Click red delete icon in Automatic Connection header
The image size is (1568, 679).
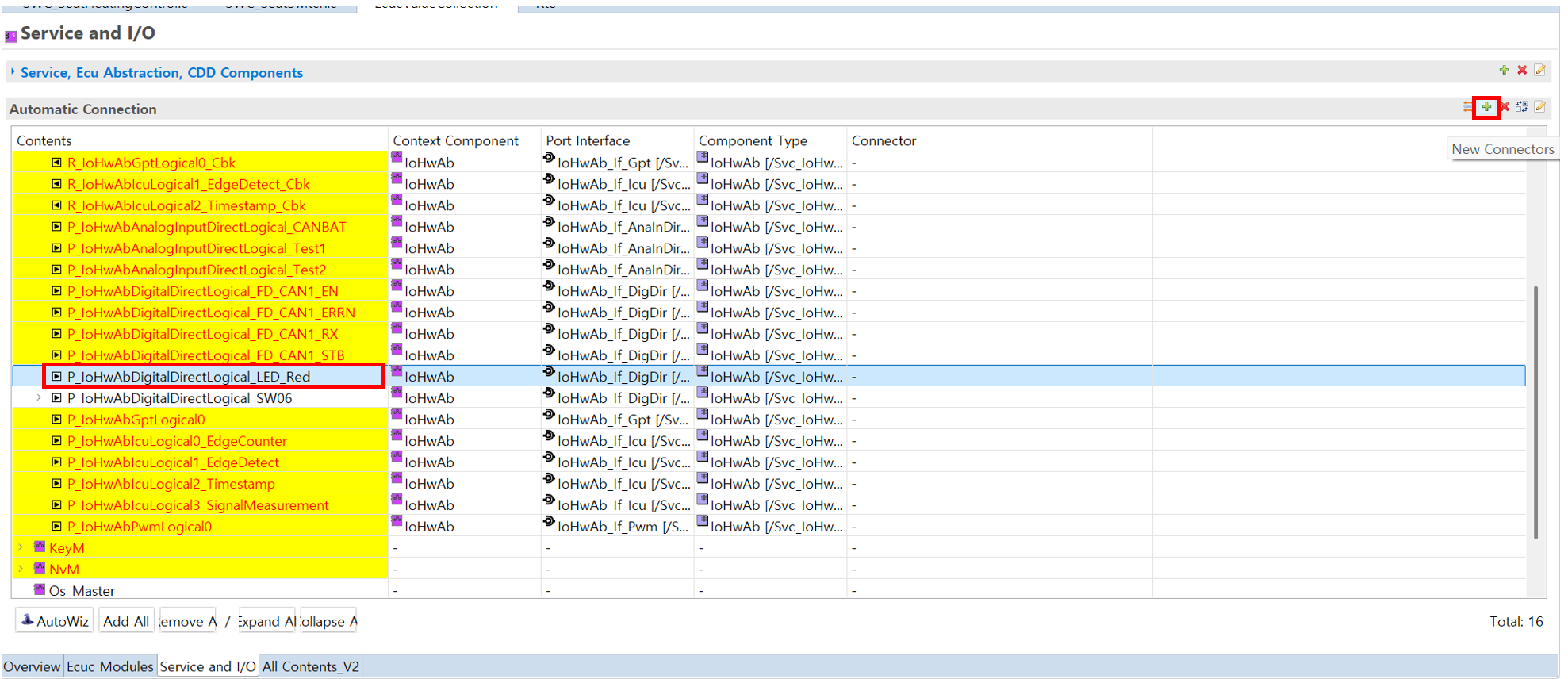(1504, 107)
